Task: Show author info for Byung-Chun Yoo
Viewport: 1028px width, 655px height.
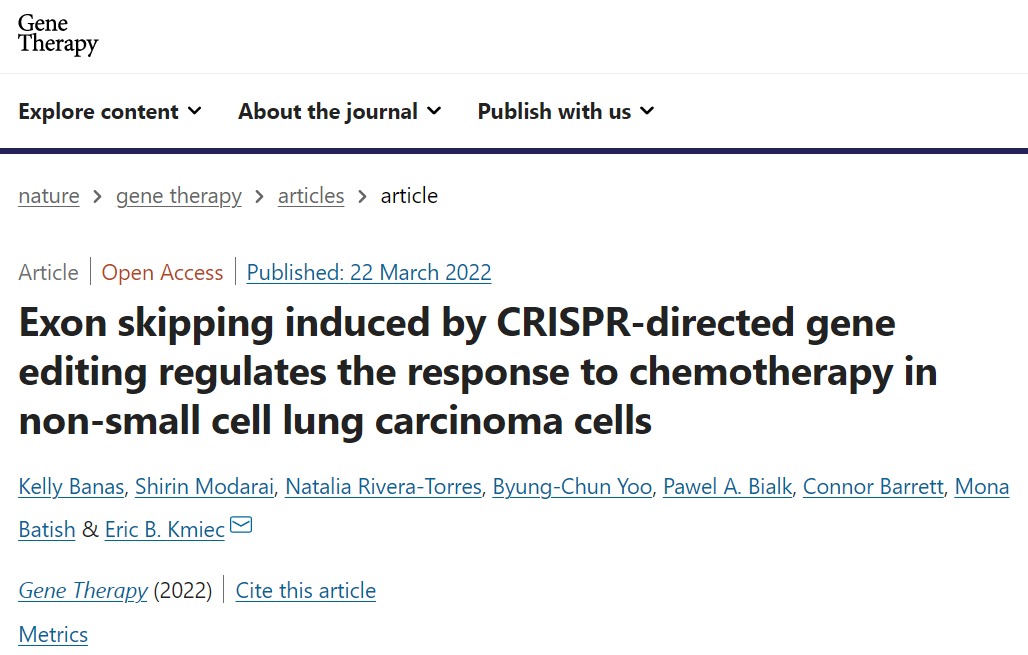Action: tap(573, 487)
